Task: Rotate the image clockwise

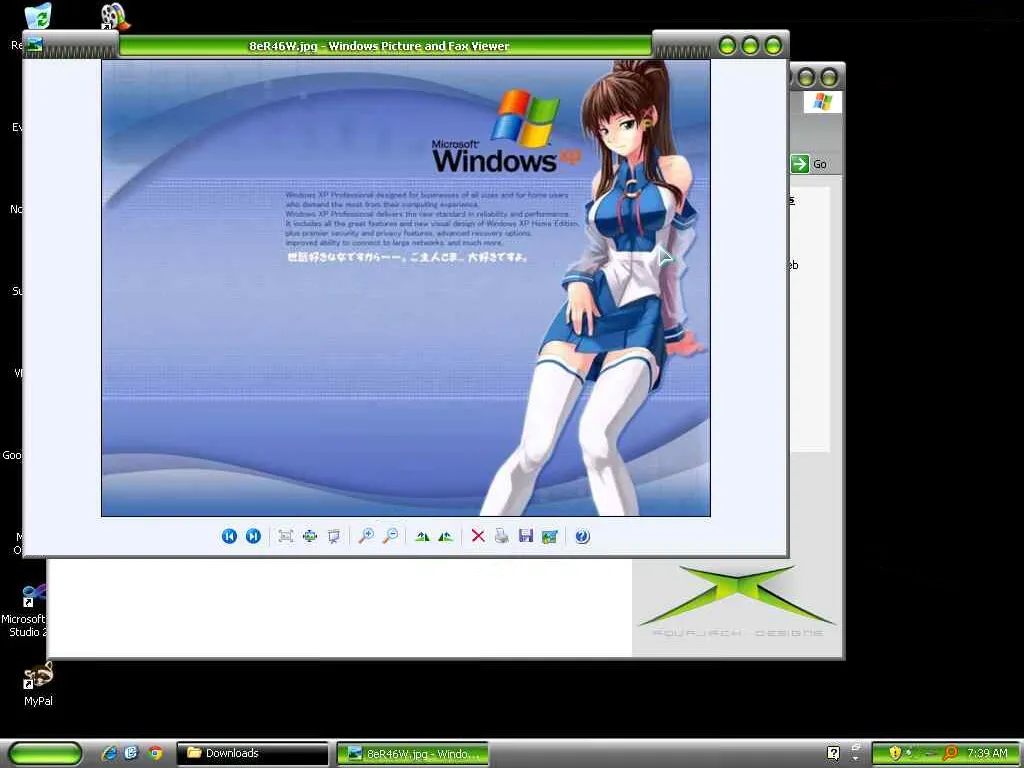Action: [x=422, y=536]
